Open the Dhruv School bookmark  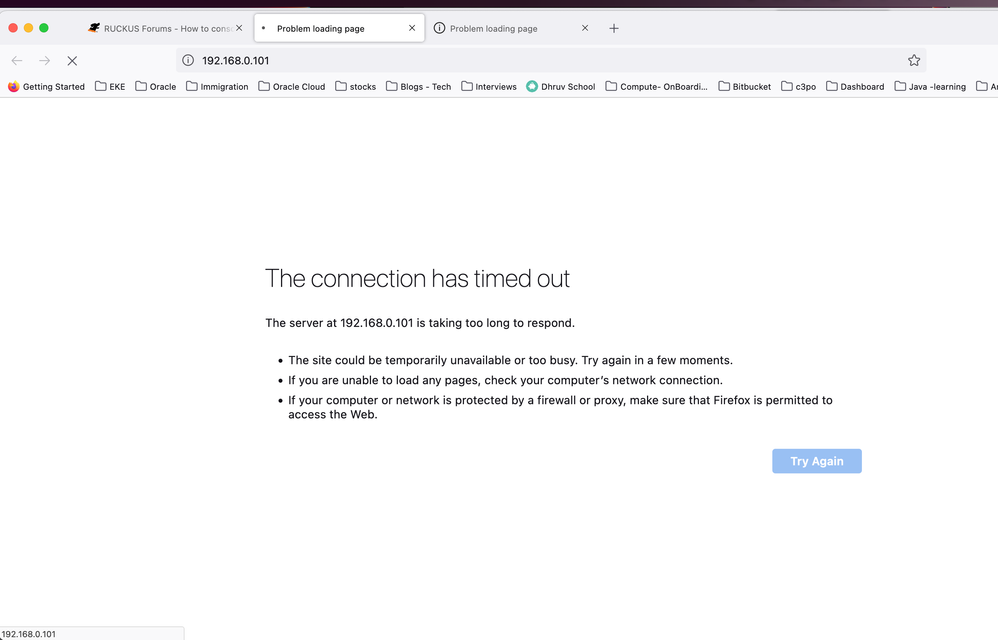[x=561, y=87]
